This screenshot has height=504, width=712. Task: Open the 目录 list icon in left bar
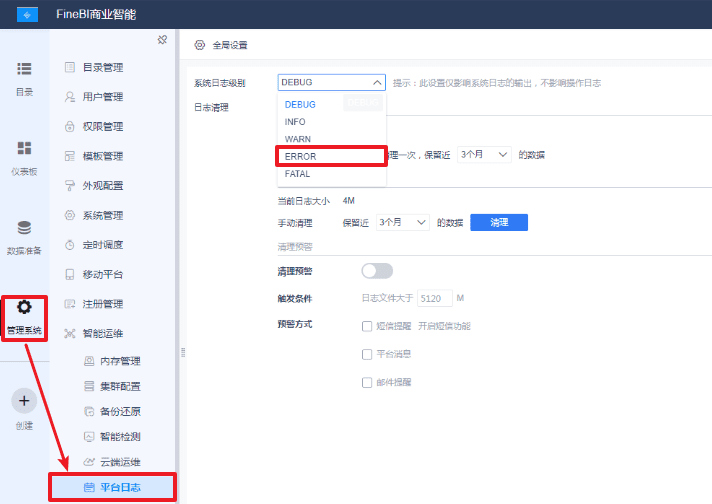tap(24, 69)
